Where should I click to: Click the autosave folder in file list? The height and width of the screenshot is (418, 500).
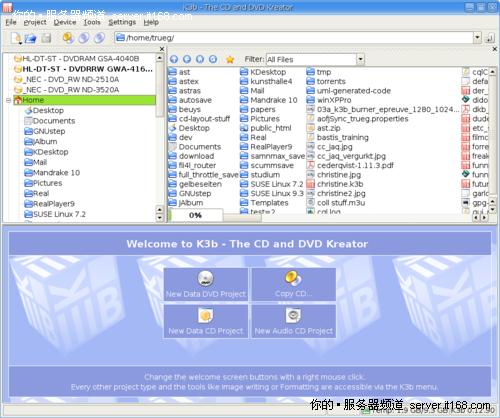pyautogui.click(x=190, y=100)
